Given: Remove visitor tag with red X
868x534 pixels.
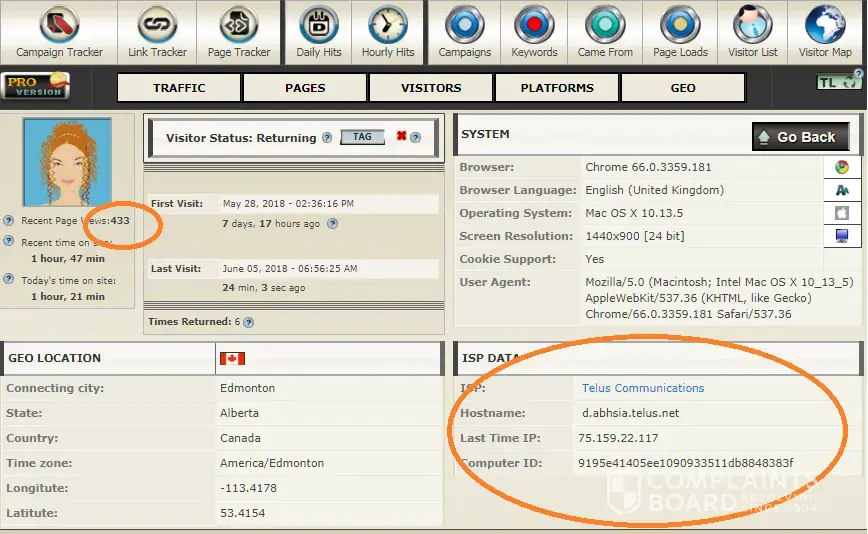Looking at the screenshot, I should coord(401,137).
